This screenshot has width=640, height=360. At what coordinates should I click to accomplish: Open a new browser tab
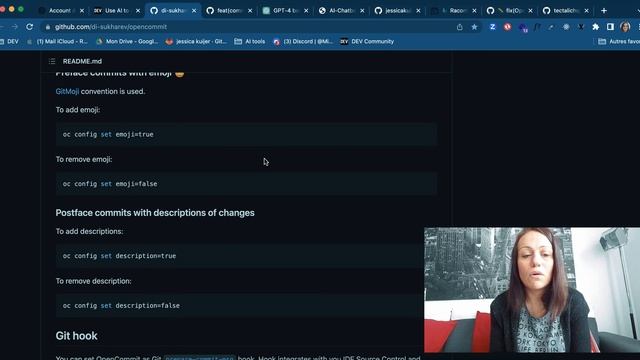[x=604, y=11]
